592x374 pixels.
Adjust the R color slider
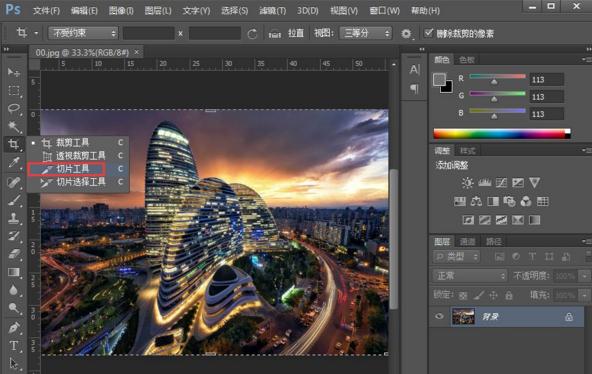(494, 82)
